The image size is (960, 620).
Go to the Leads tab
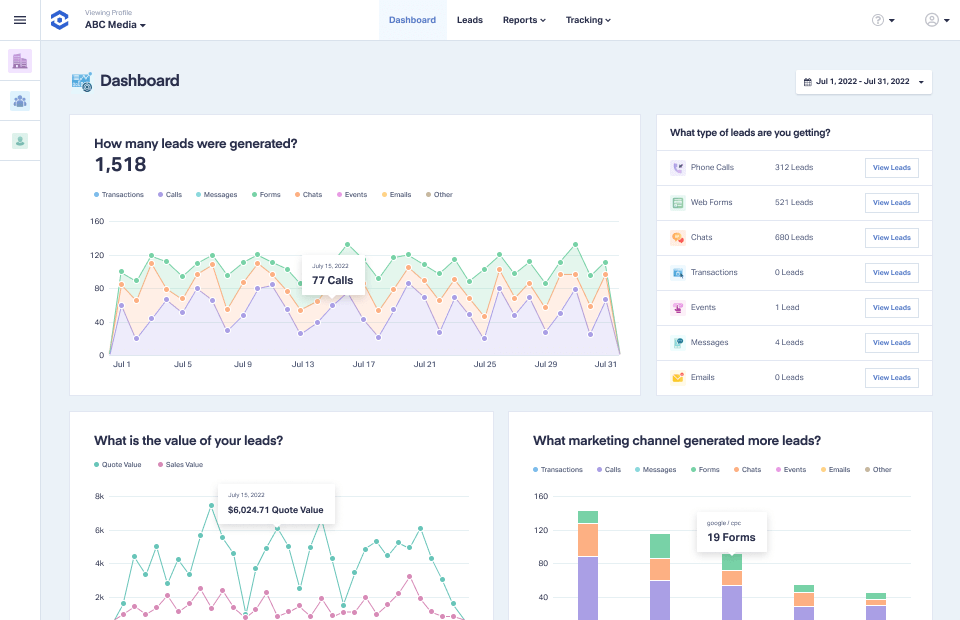470,20
